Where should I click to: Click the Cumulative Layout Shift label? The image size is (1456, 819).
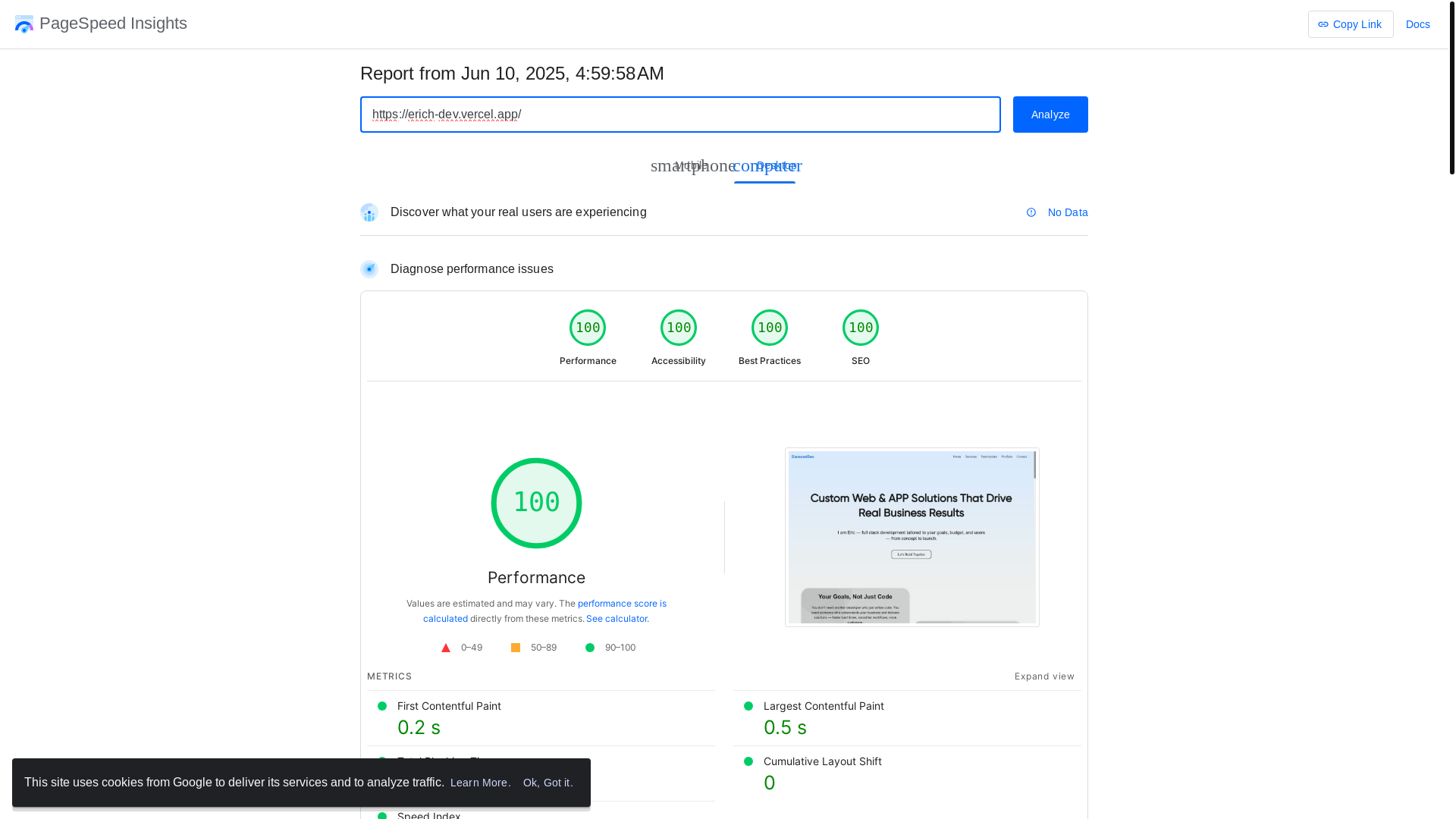point(822,761)
